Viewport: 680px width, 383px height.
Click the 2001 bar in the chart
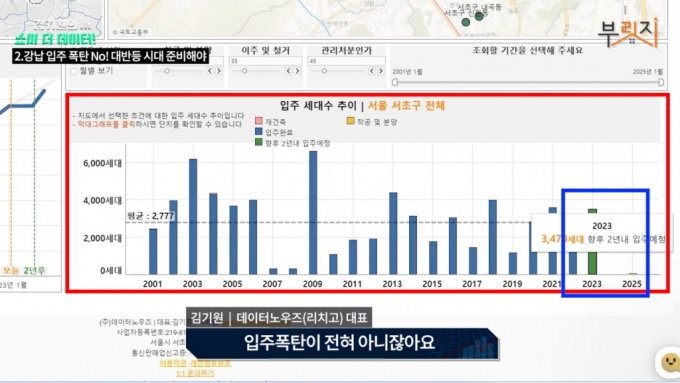pos(153,252)
